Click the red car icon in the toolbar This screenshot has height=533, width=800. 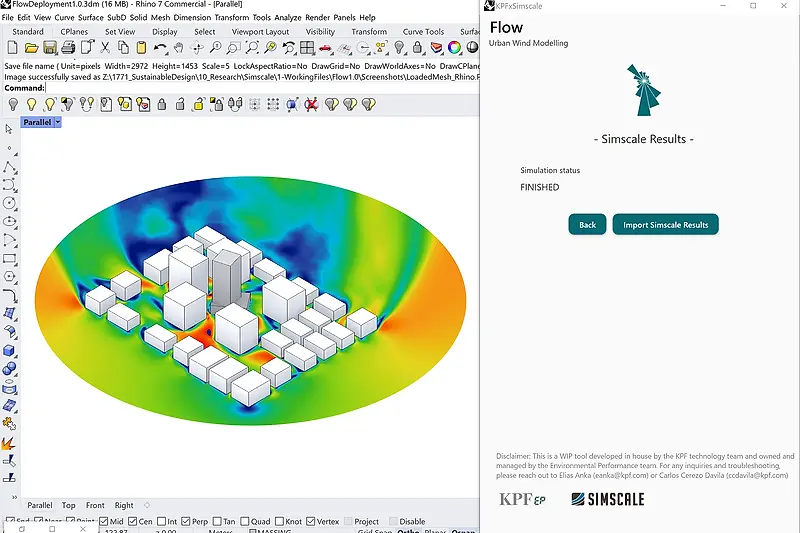pos(325,48)
